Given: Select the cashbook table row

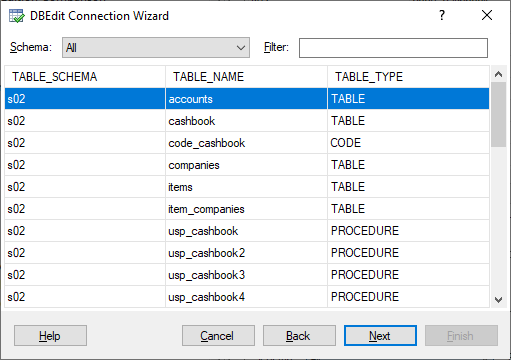Looking at the screenshot, I should coord(247,121).
